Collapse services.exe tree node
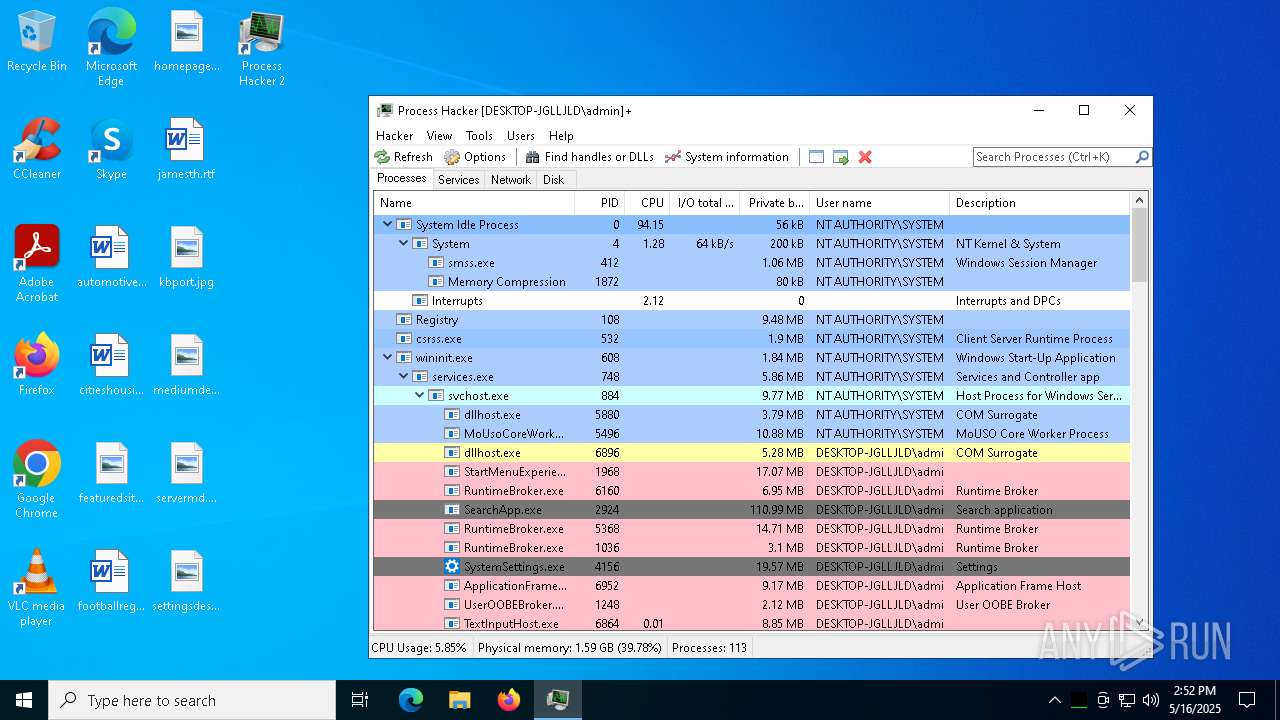The image size is (1280, 720). 404,377
